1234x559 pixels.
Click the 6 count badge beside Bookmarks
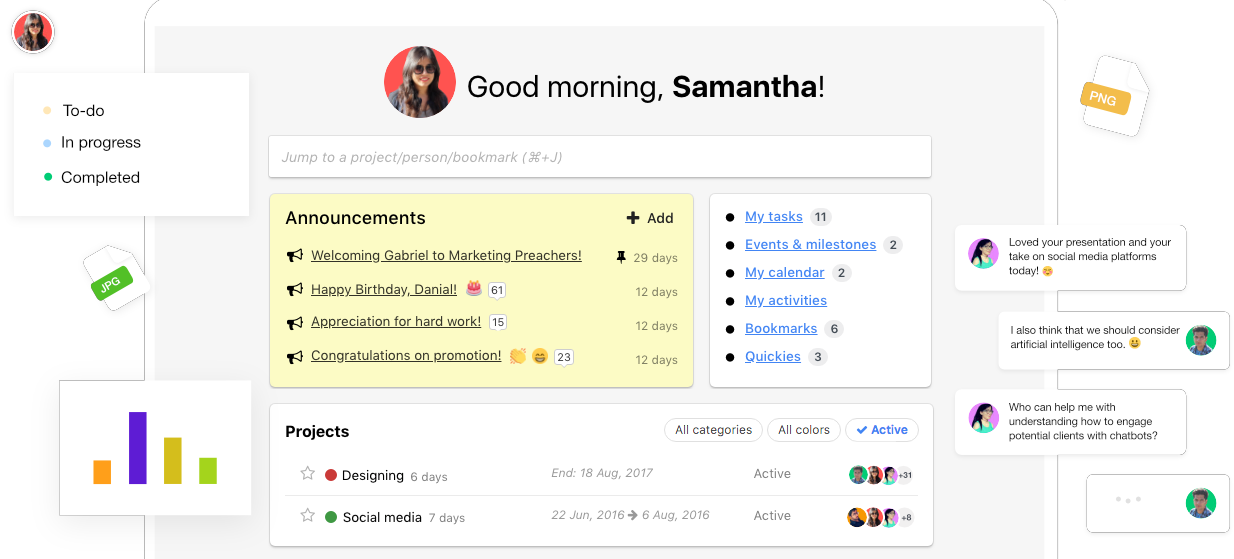834,329
